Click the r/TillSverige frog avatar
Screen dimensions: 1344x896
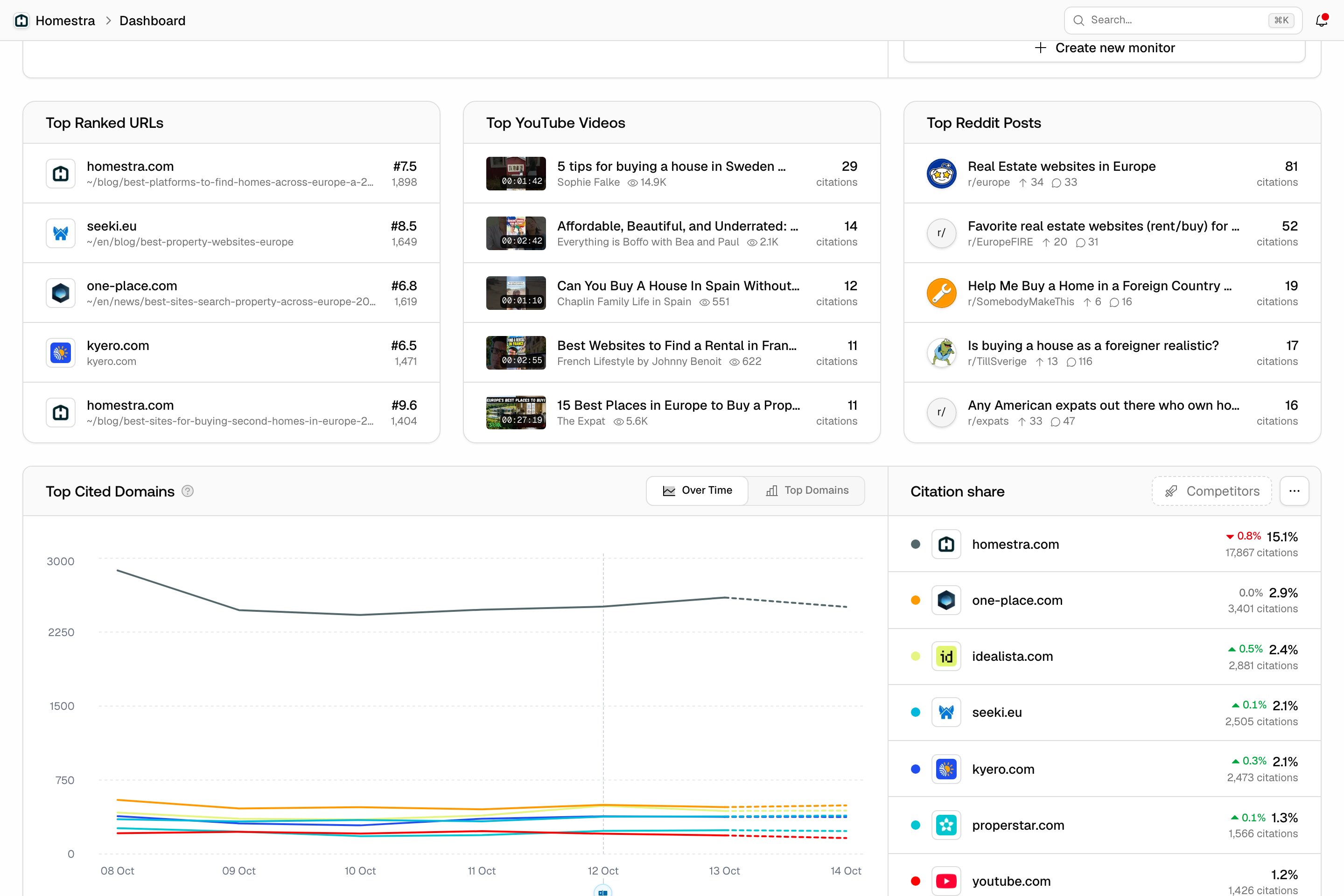tap(941, 353)
